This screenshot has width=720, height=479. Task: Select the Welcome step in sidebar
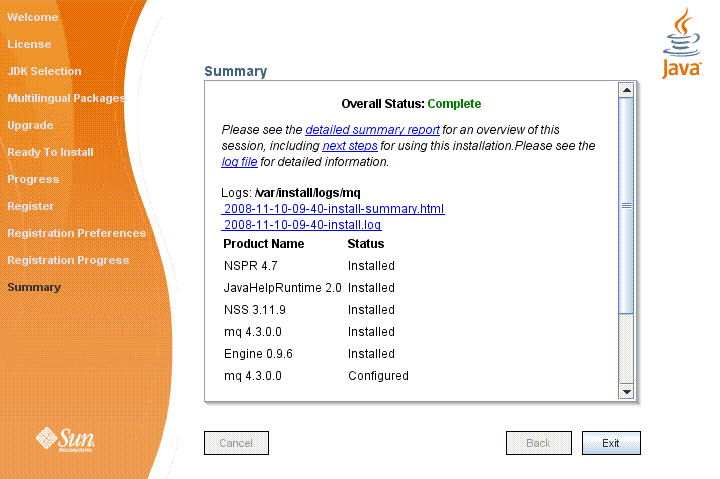pos(33,17)
